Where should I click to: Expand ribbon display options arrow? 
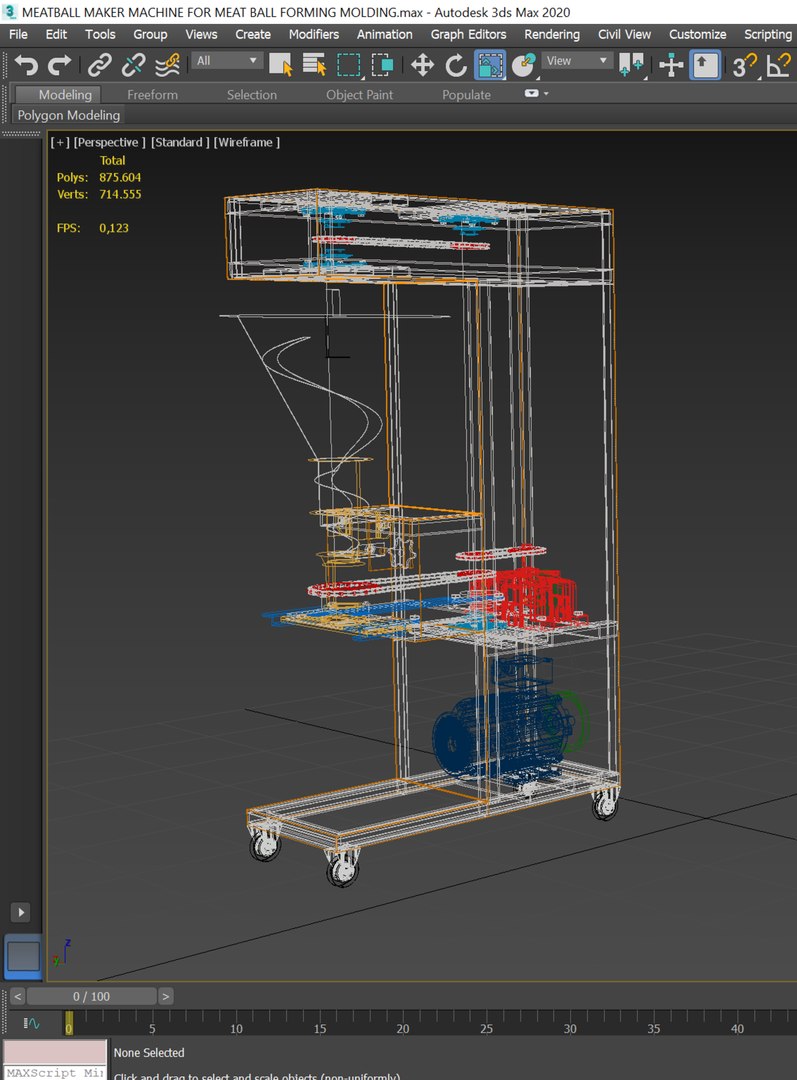547,93
